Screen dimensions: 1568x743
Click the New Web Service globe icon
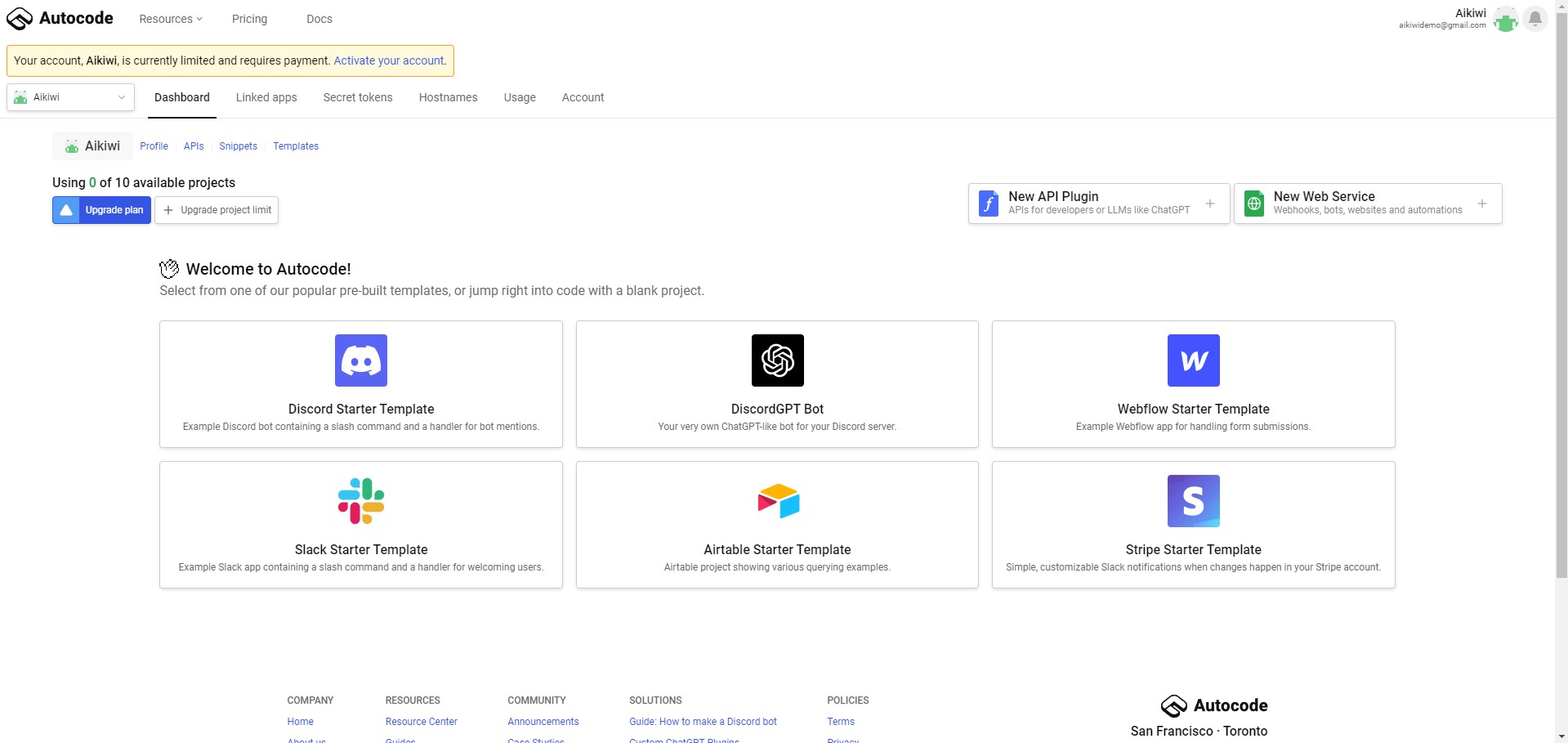click(1254, 204)
